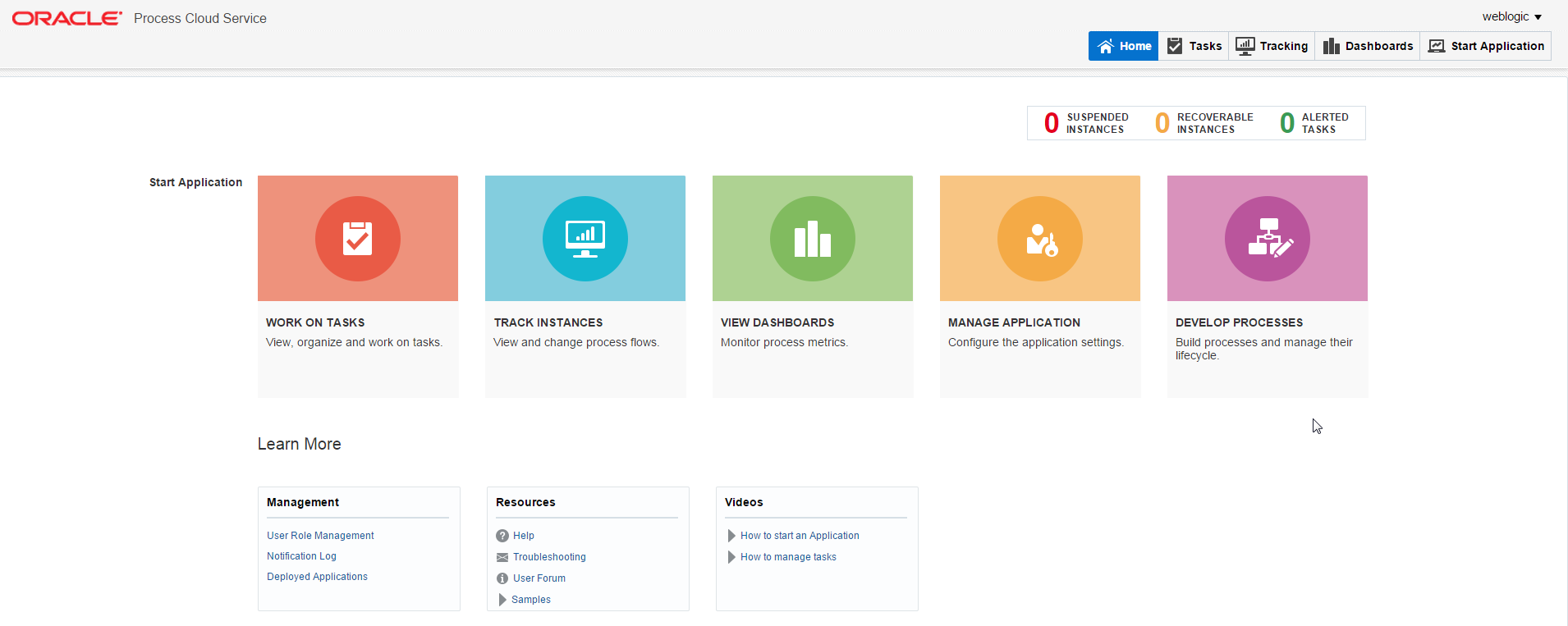Open the weblogic user dropdown
Image resolution: width=1568 pixels, height=626 pixels.
pyautogui.click(x=1511, y=16)
